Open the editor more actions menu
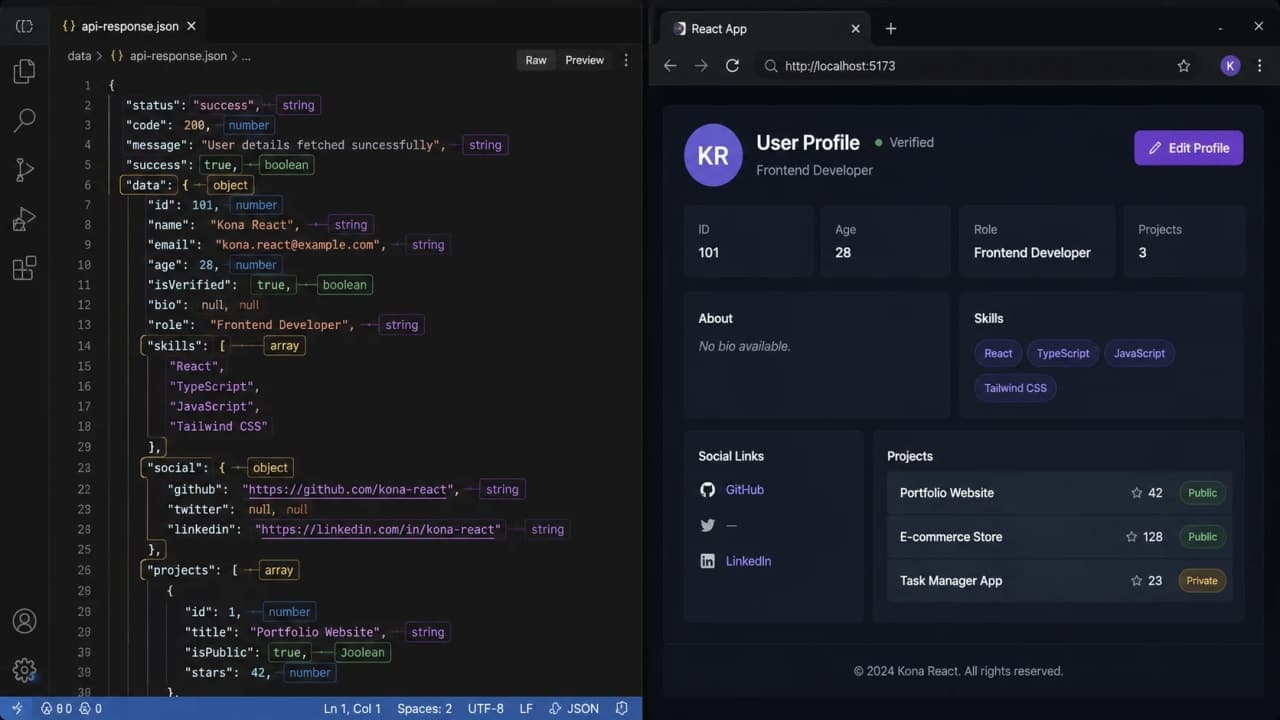 tap(626, 60)
